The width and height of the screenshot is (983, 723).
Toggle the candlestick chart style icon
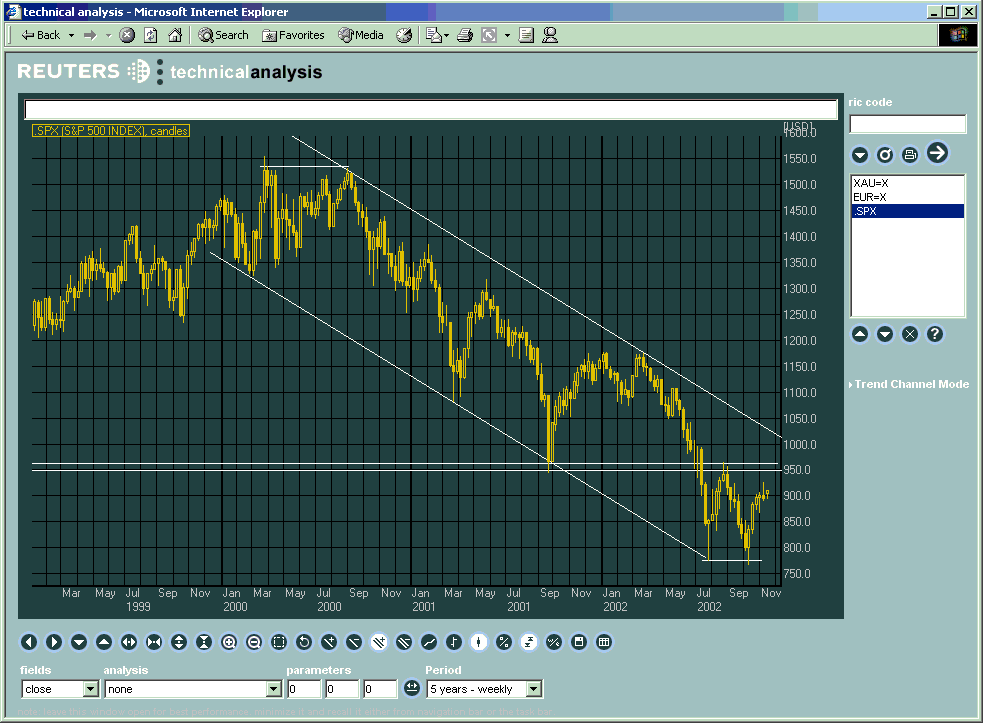coord(479,642)
